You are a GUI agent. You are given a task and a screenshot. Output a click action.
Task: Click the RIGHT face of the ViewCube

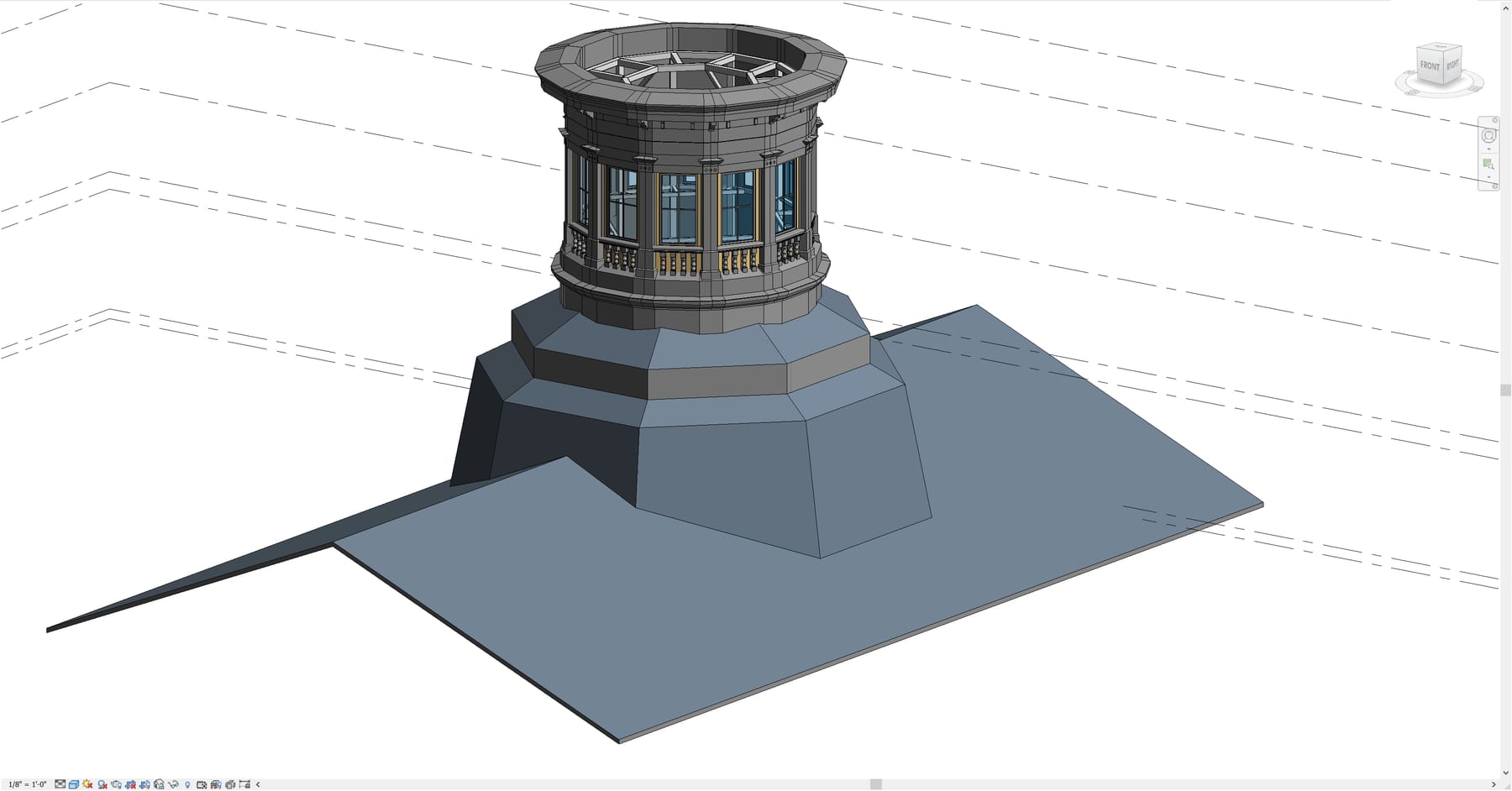pyautogui.click(x=1452, y=65)
